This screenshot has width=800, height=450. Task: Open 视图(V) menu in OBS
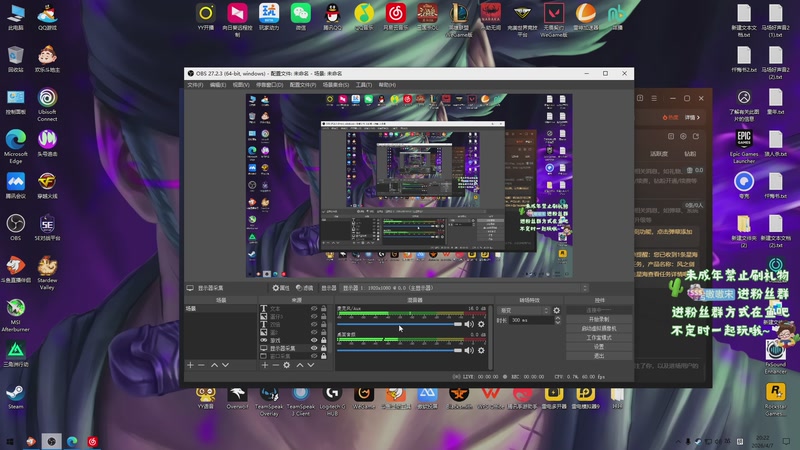pos(241,85)
